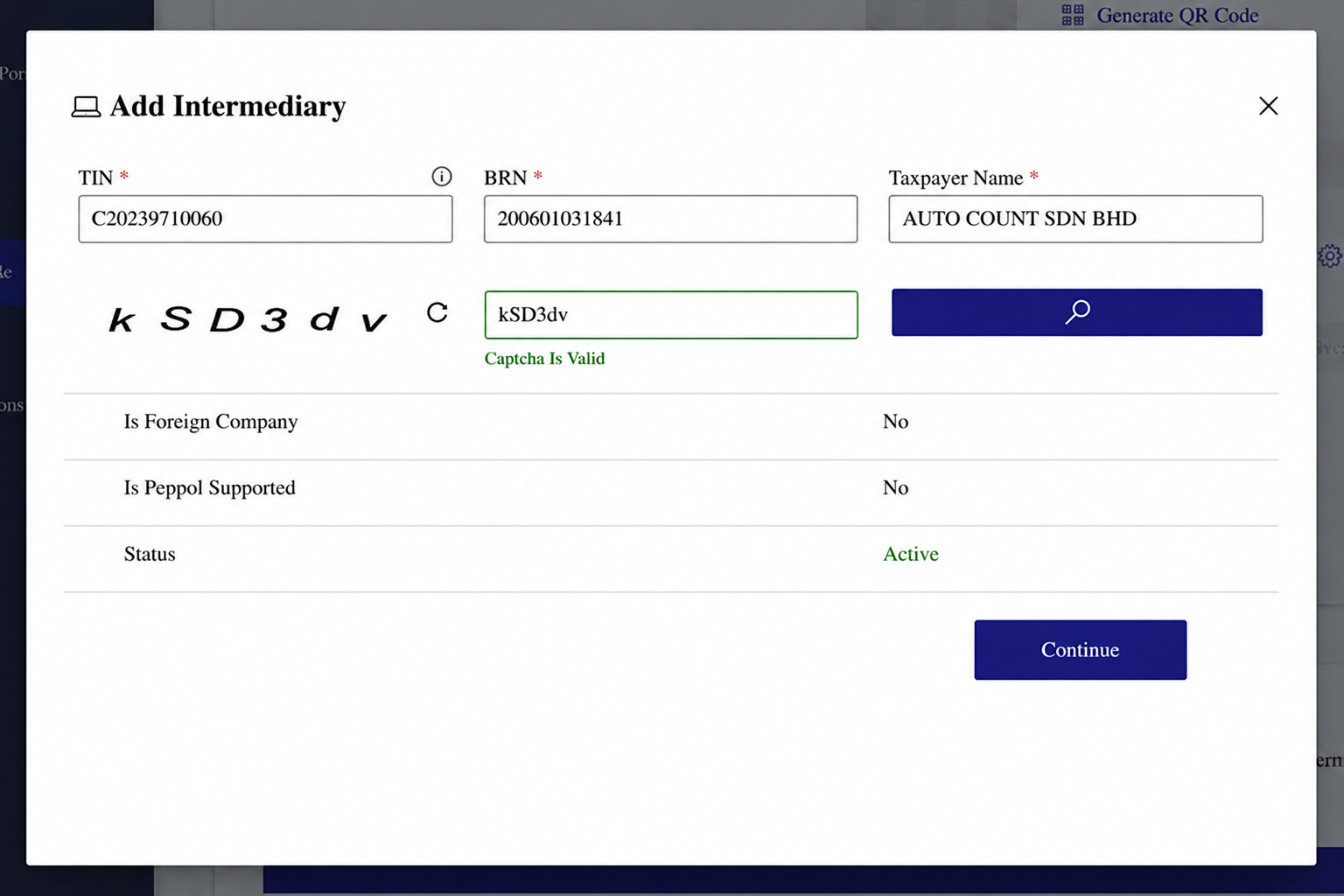Click the captcha image kSD3dv

pos(248,319)
